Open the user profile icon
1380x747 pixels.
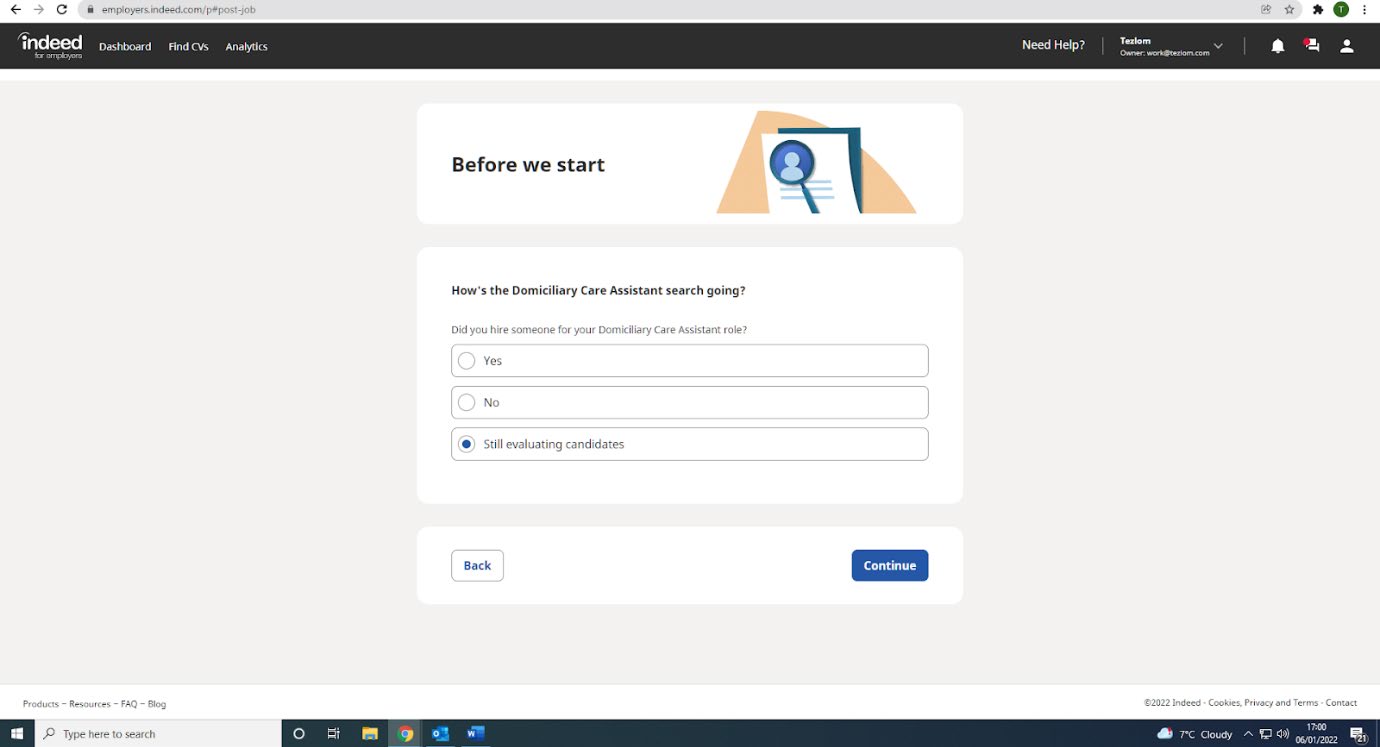[1347, 46]
